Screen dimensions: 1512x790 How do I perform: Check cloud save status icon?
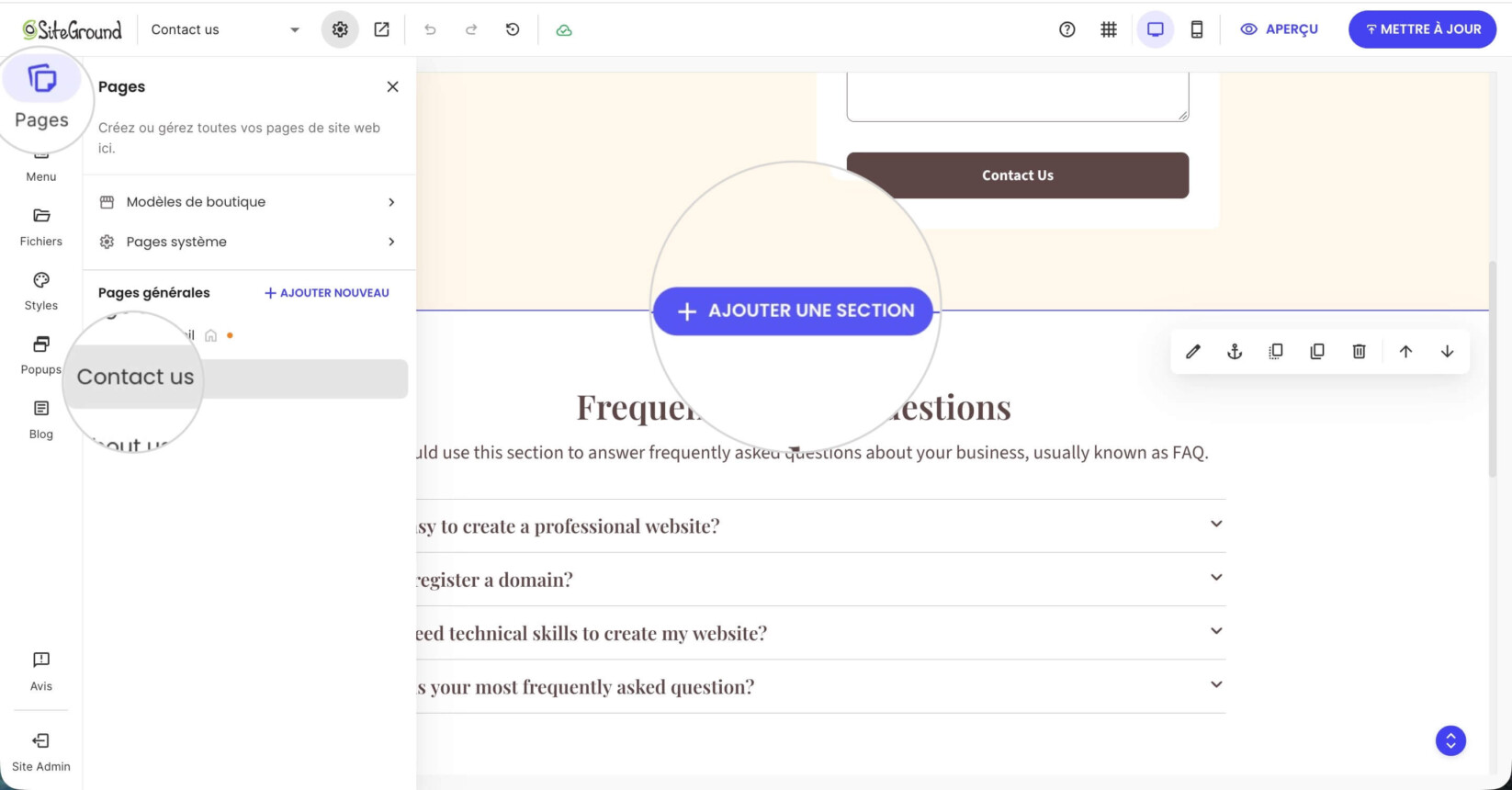[564, 29]
